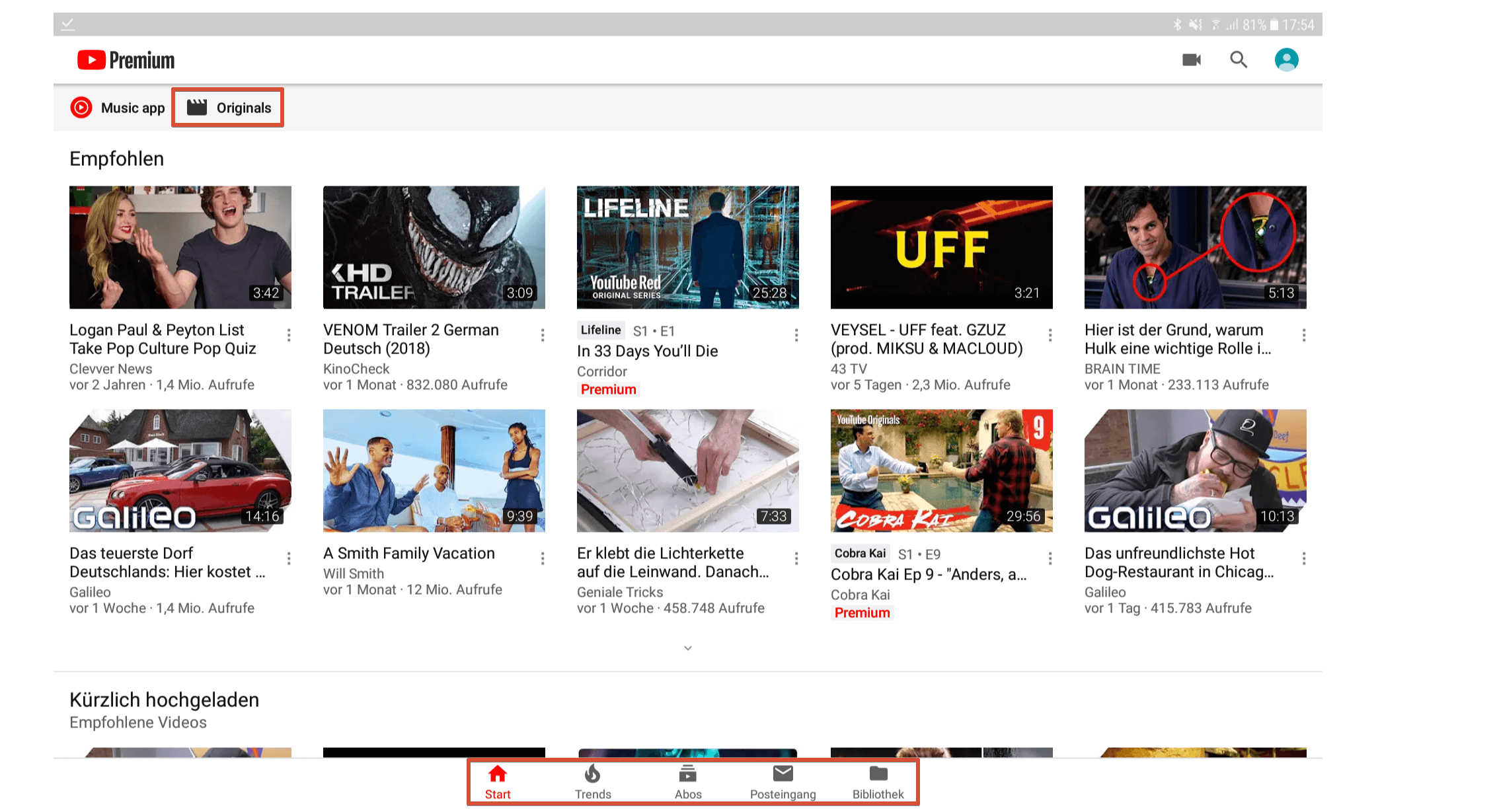Play the Smith Family Vacation thumbnail
Screen dimensions: 1495x812
pyautogui.click(x=434, y=470)
